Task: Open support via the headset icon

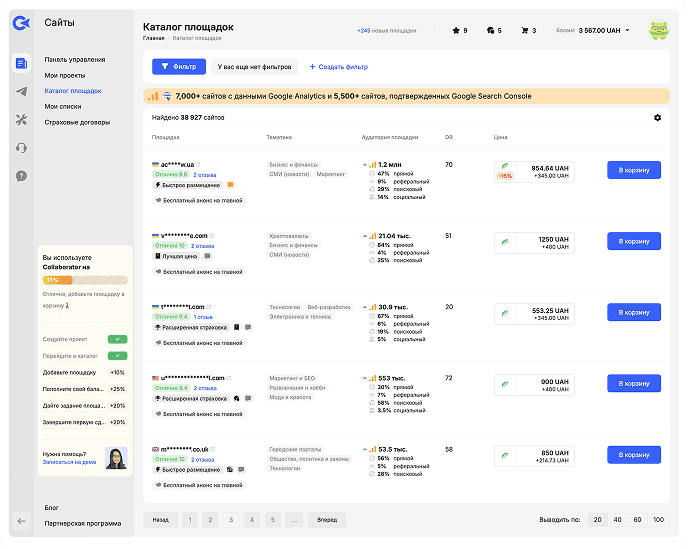Action: pos(22,148)
